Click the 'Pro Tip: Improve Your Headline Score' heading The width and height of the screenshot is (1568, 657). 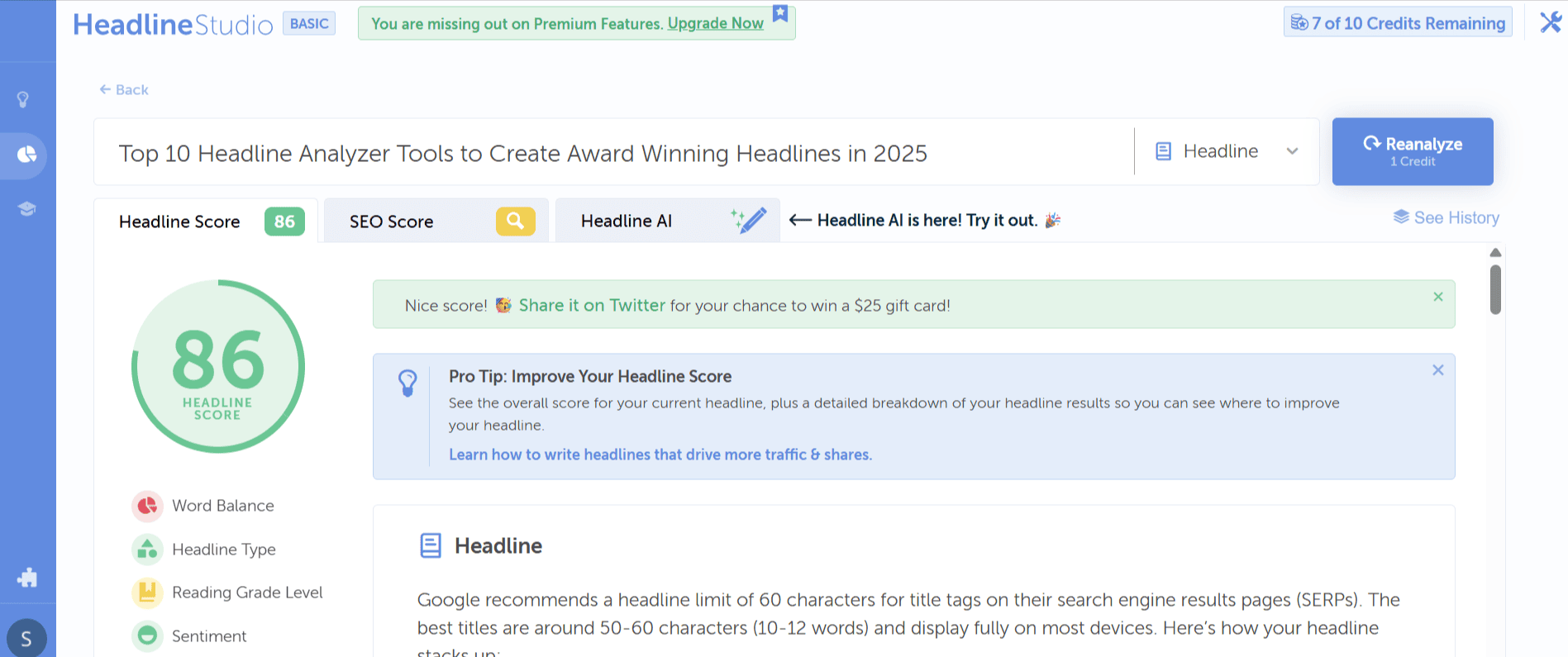pos(590,376)
